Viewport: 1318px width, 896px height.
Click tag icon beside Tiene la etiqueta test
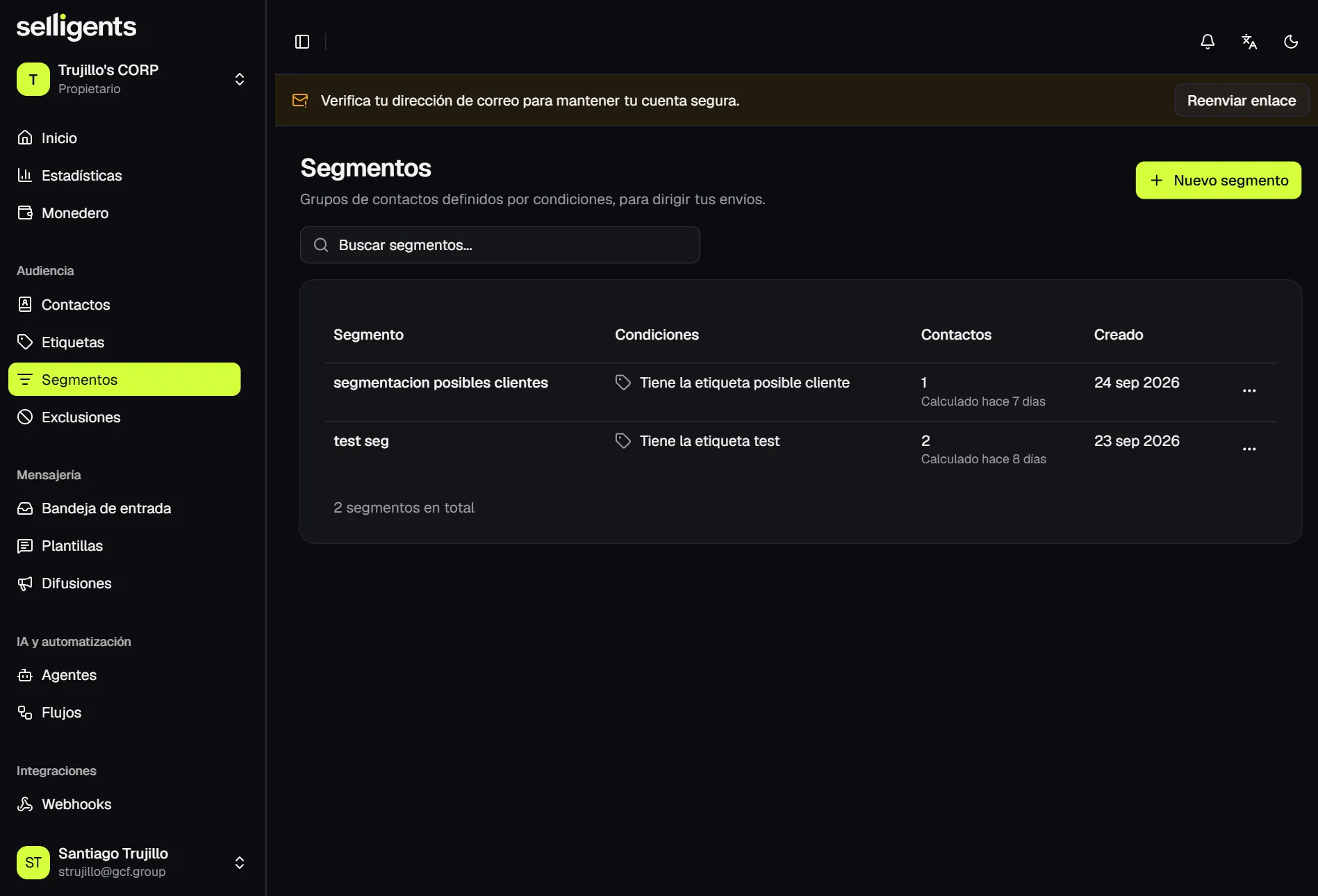[x=623, y=441]
